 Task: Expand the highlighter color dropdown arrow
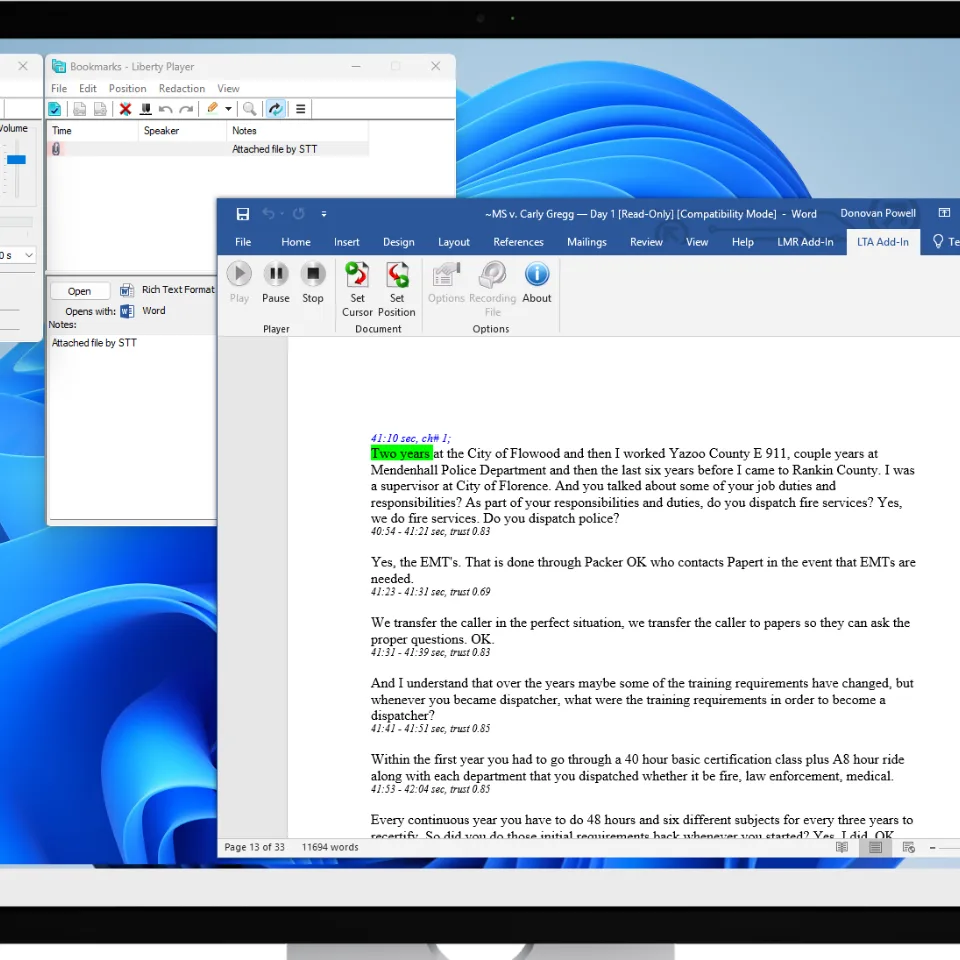[x=228, y=109]
